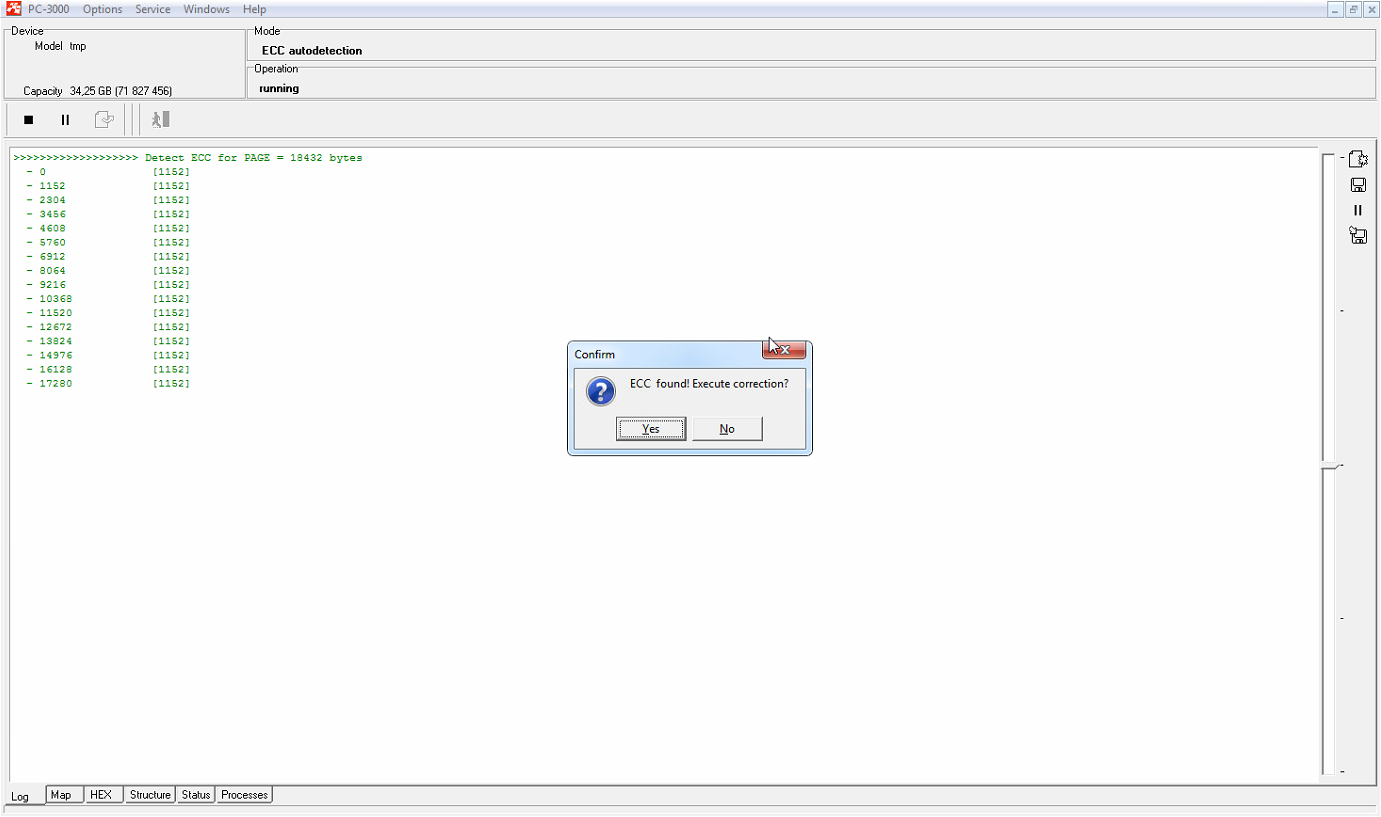Open the Service menu
Screen dimensions: 1381x817
click(x=153, y=9)
